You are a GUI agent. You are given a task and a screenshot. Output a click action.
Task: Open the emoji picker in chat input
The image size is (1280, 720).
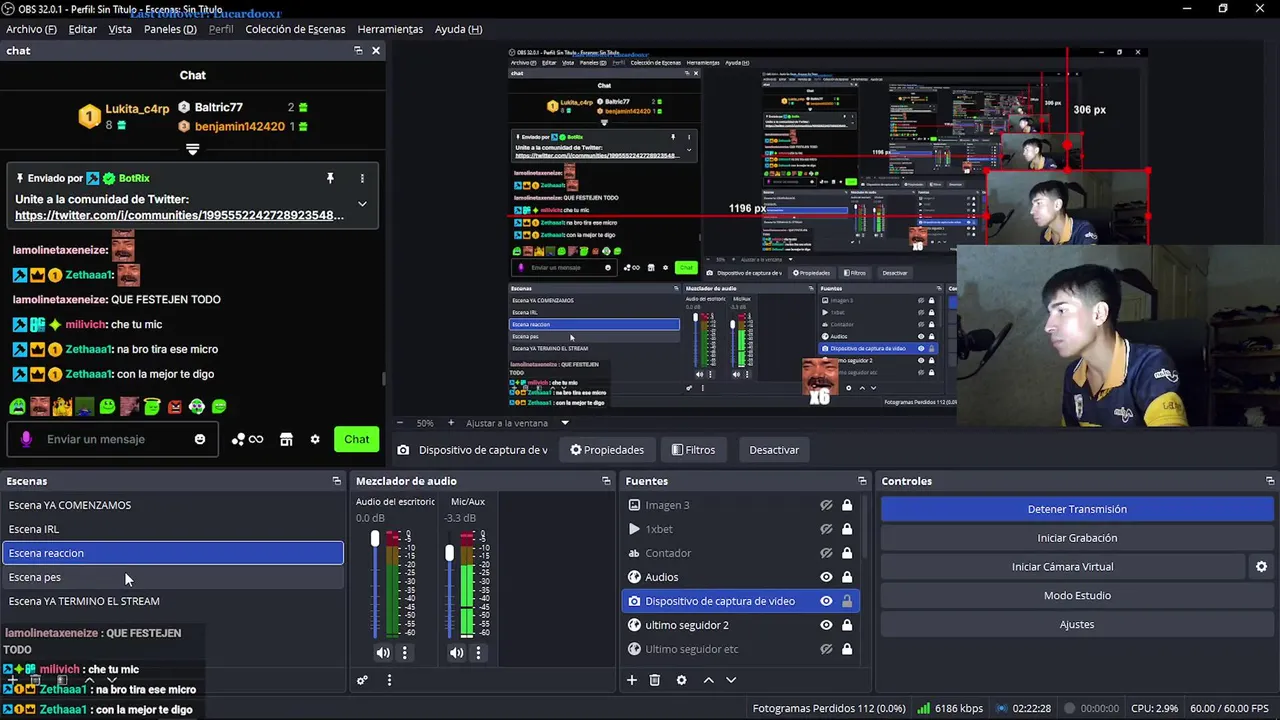coord(200,439)
